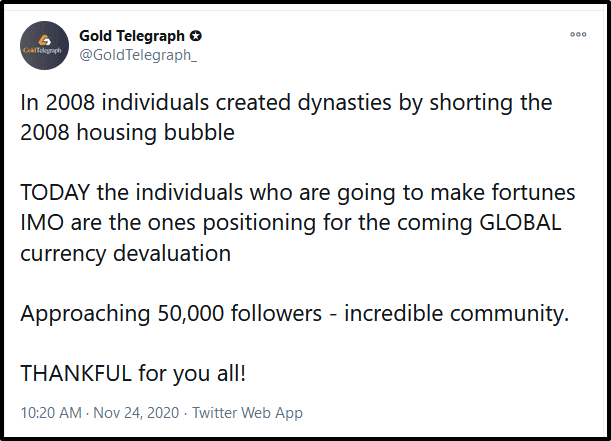Open the @GoldTelegraph_ handle link
611x441 pixels.
[x=138, y=55]
